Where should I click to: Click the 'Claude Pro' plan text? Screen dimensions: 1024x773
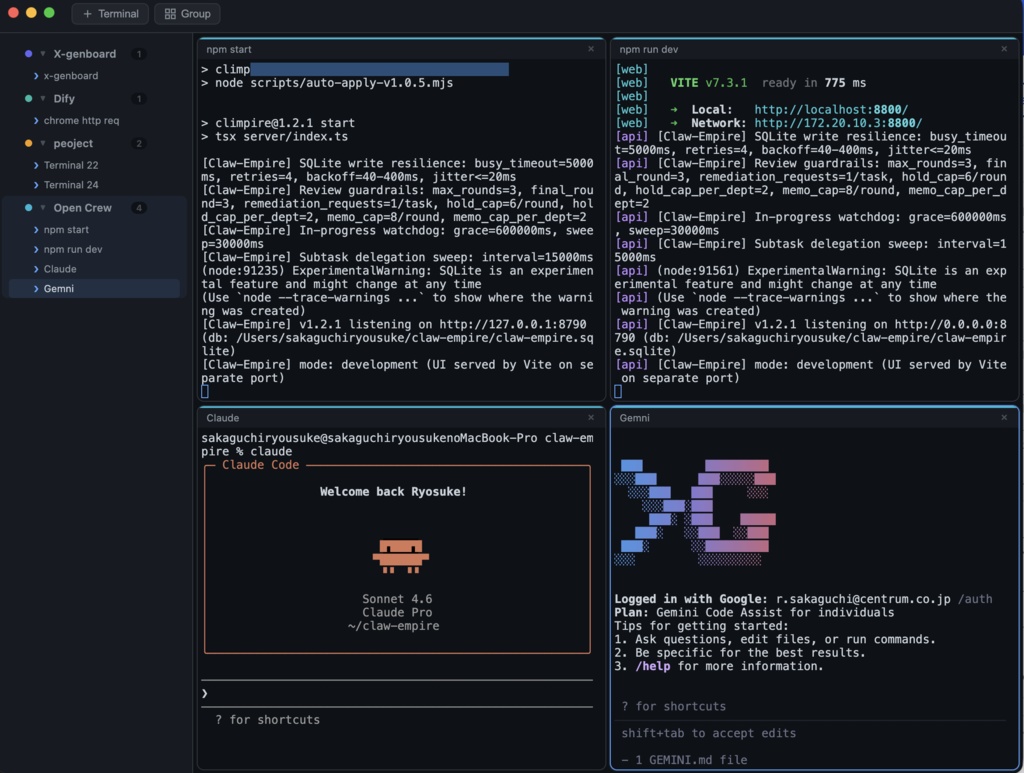click(397, 612)
